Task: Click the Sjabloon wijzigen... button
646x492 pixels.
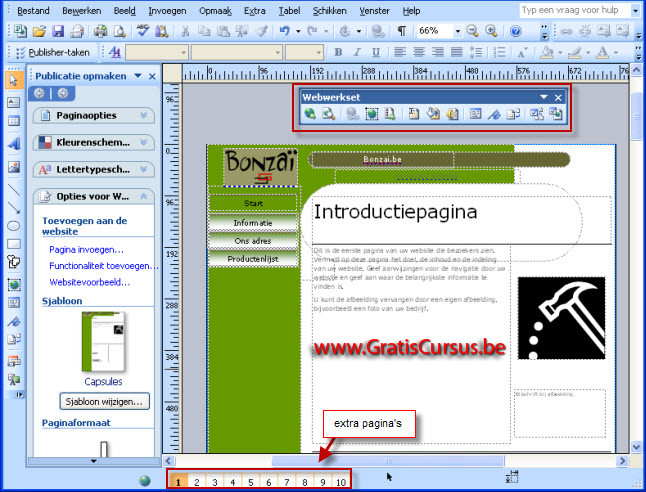Action: [104, 402]
